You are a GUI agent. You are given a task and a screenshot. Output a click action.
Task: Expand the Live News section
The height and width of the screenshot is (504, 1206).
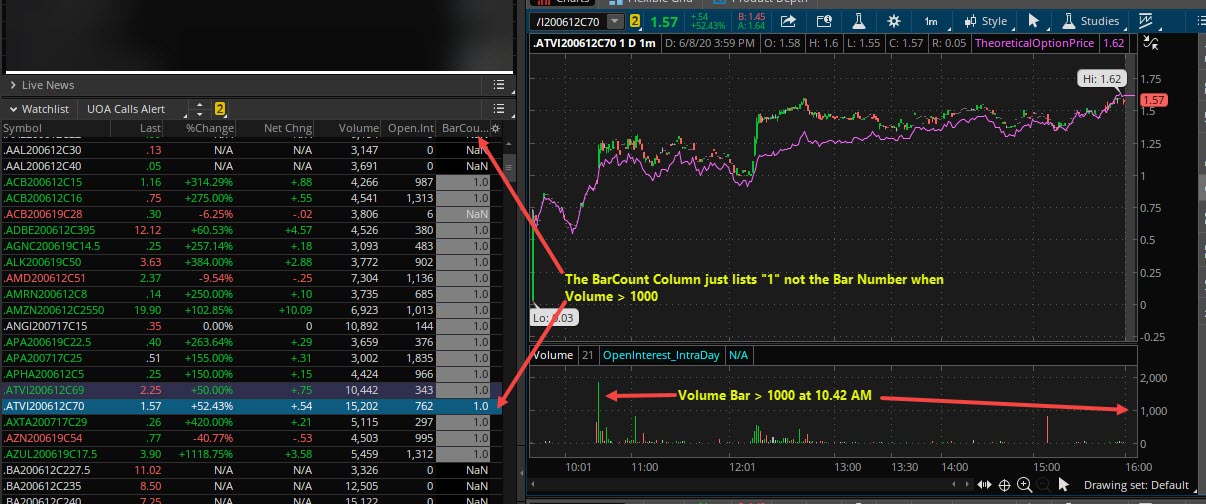coord(13,86)
